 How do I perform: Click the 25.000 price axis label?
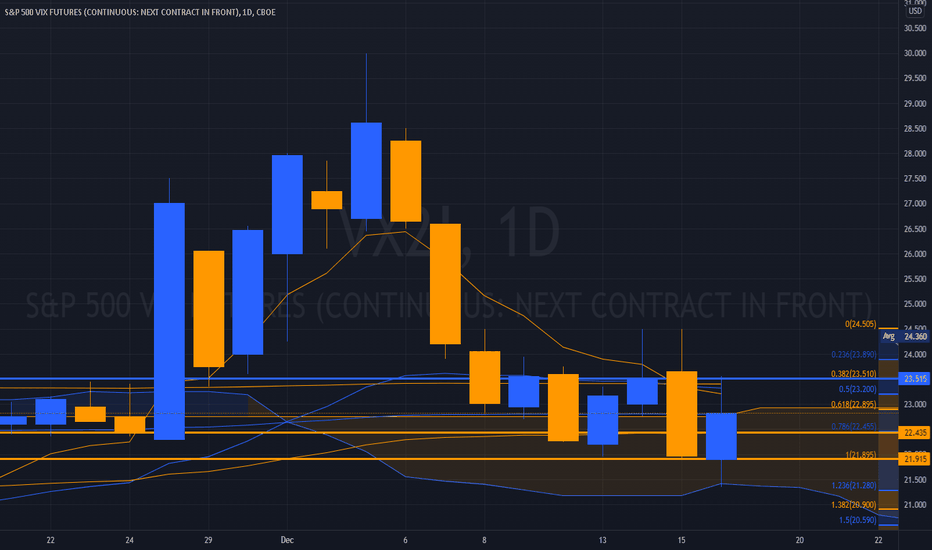click(x=915, y=304)
